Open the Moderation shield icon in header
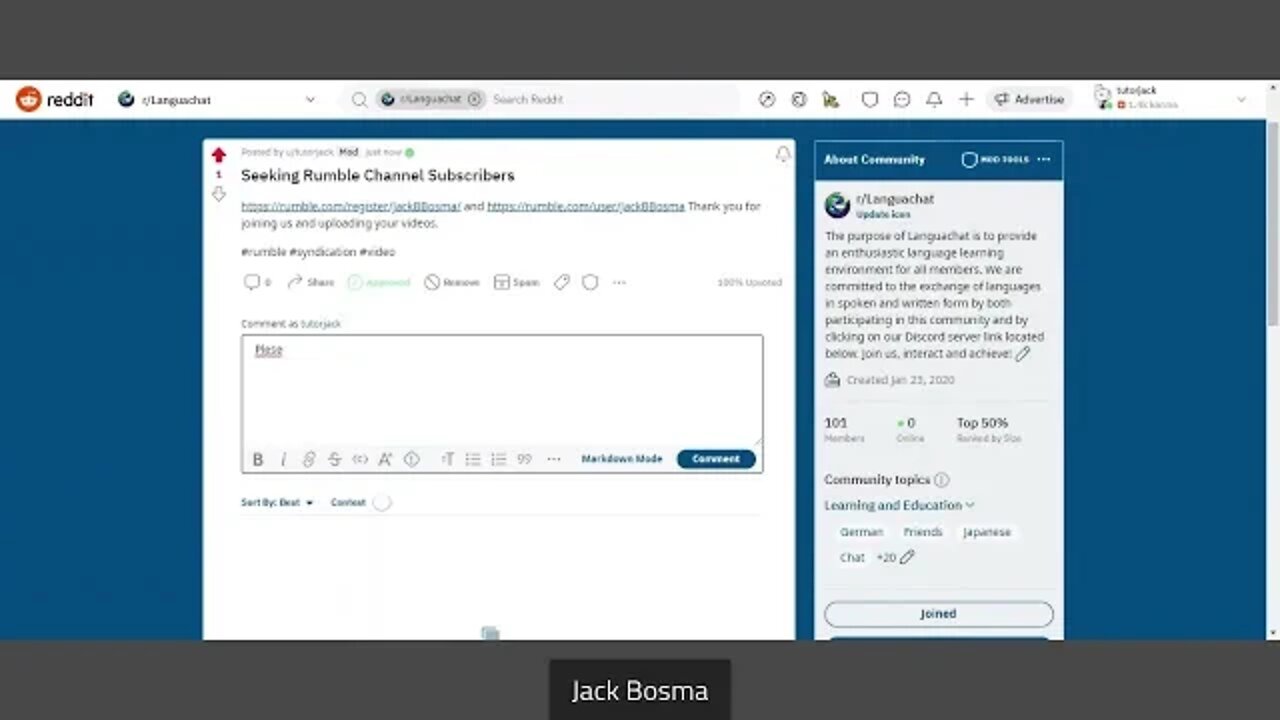The width and height of the screenshot is (1280, 720). click(x=870, y=99)
